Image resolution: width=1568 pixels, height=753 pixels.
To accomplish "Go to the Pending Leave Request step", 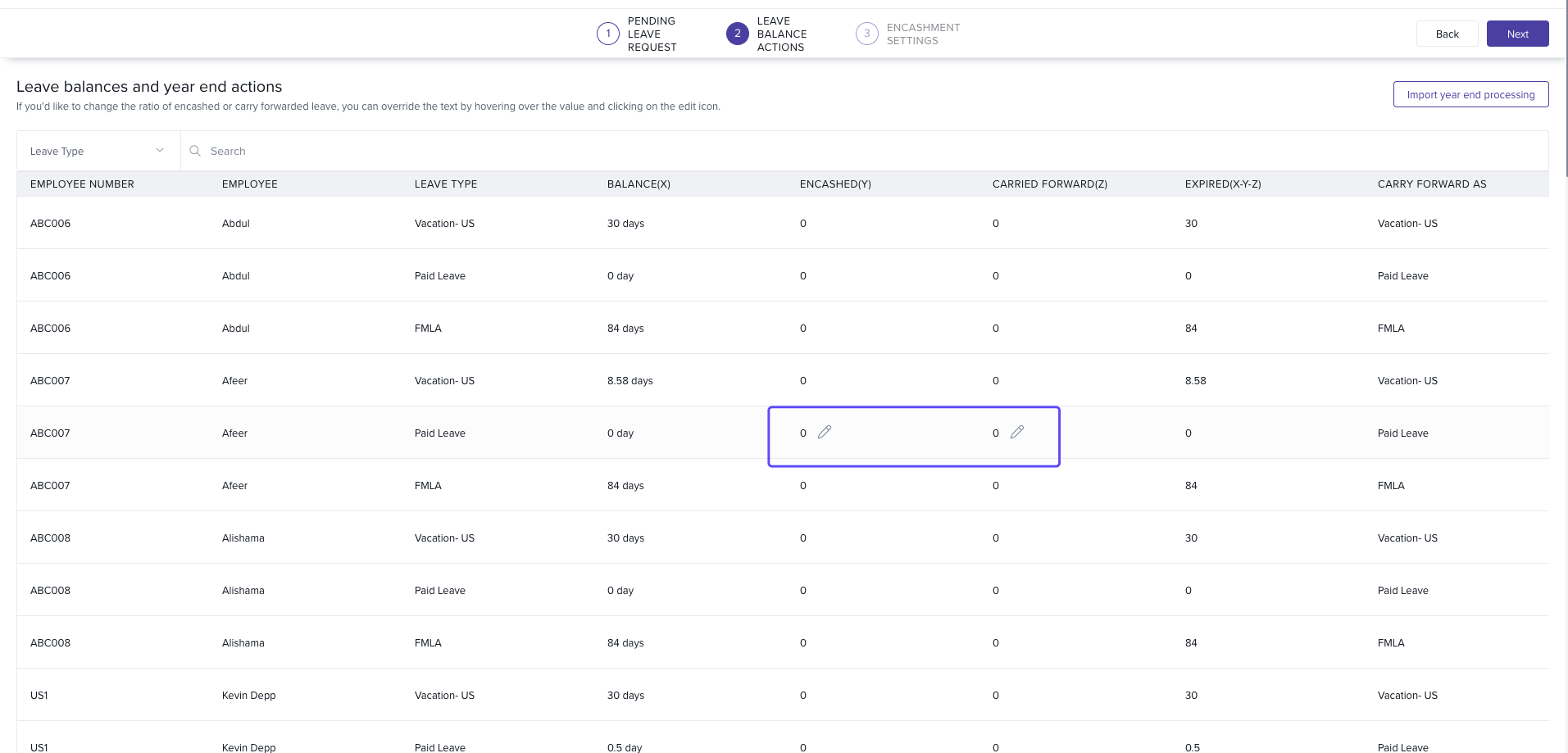I will (652, 34).
